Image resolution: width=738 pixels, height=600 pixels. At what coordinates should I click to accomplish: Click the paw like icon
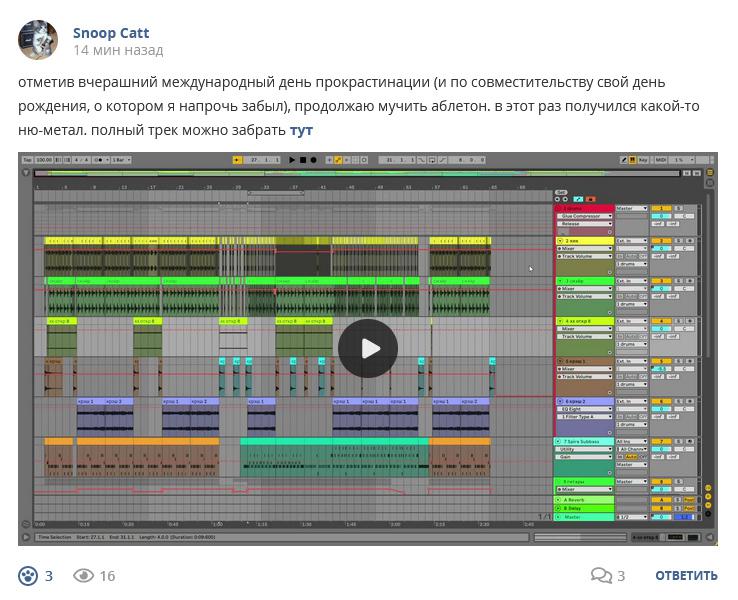pos(28,576)
